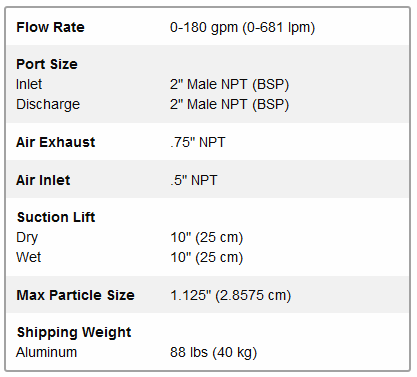Select the Aluminum 88 lbs (40 kg) value
The width and height of the screenshot is (417, 377).
pyautogui.click(x=213, y=353)
